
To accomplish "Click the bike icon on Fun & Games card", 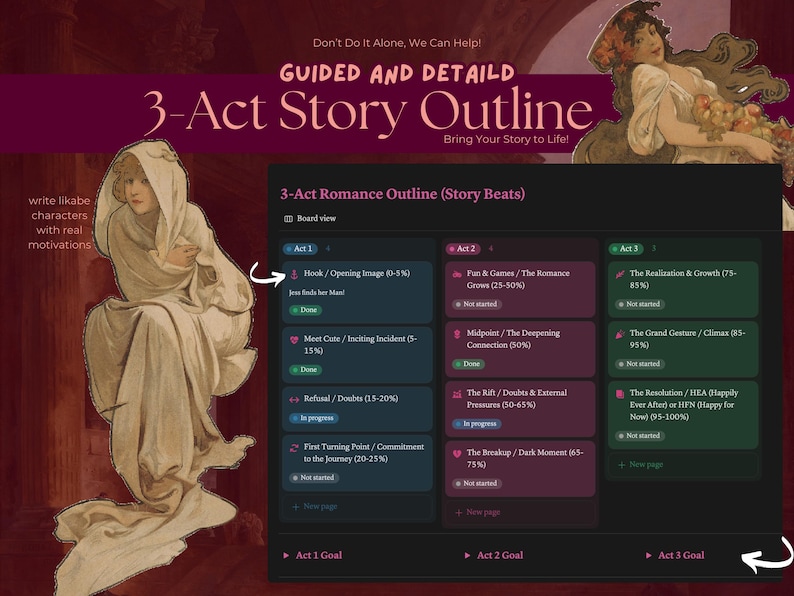I will pos(457,274).
